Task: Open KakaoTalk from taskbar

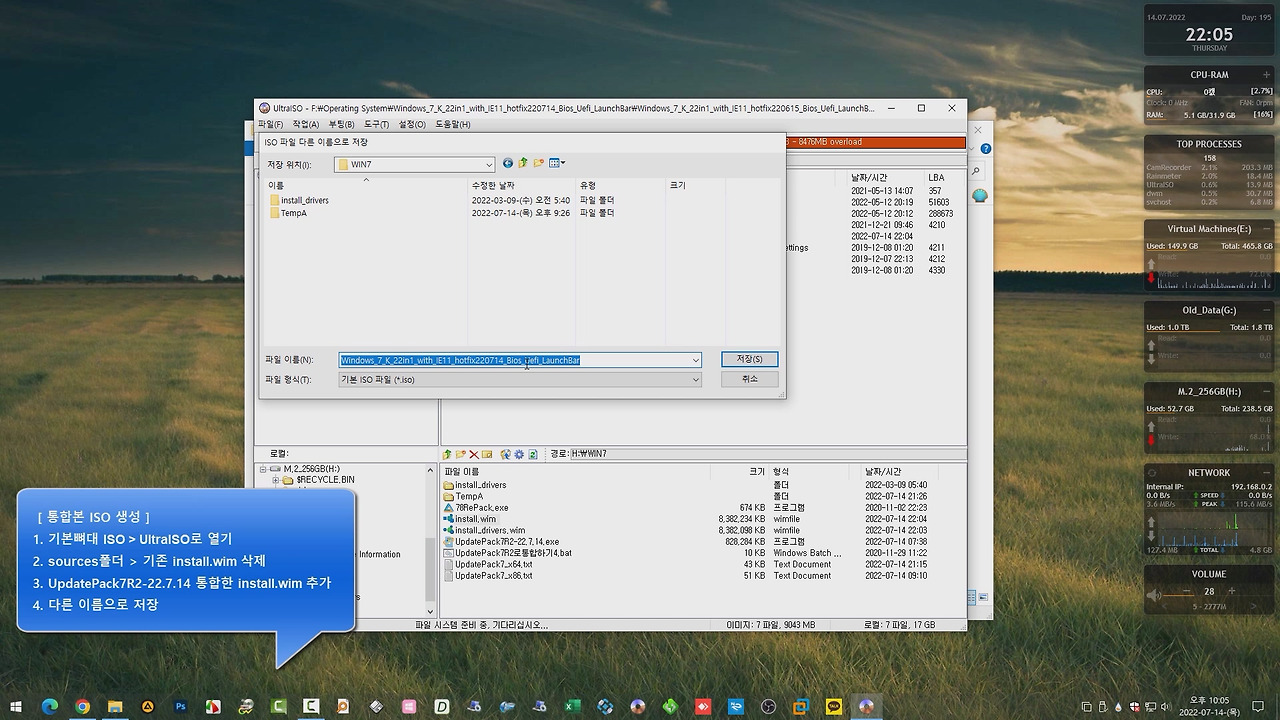Action: pyautogui.click(x=833, y=706)
